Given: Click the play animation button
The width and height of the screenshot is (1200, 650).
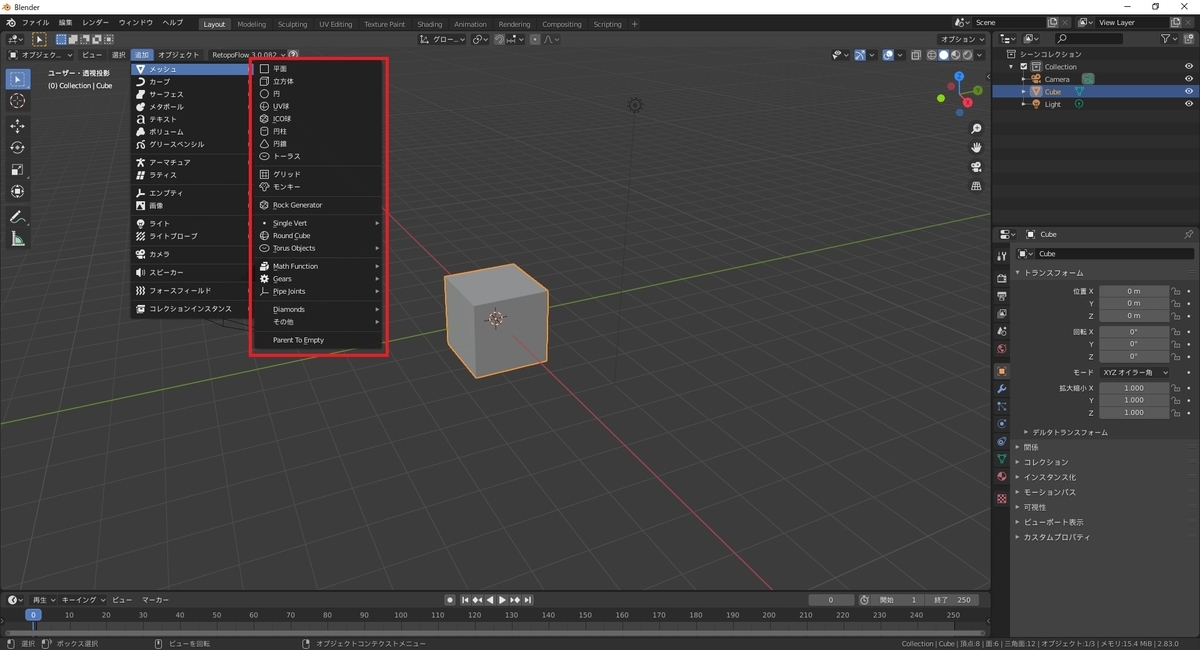Looking at the screenshot, I should (503, 600).
